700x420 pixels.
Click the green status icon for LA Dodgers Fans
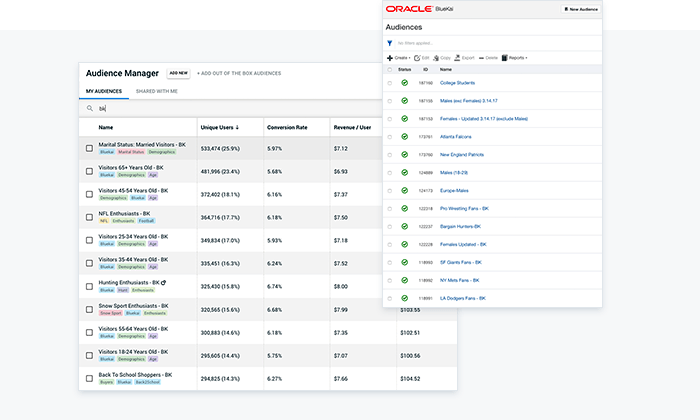404,298
